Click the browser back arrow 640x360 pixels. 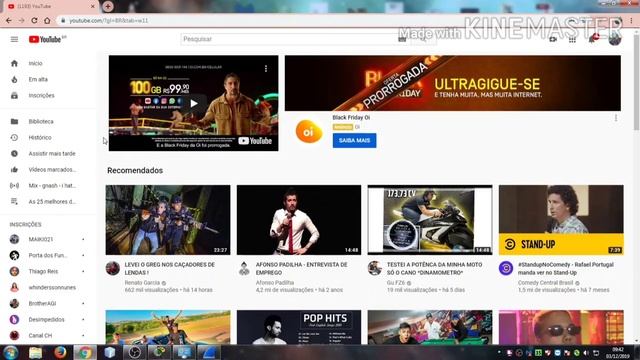pos(9,20)
